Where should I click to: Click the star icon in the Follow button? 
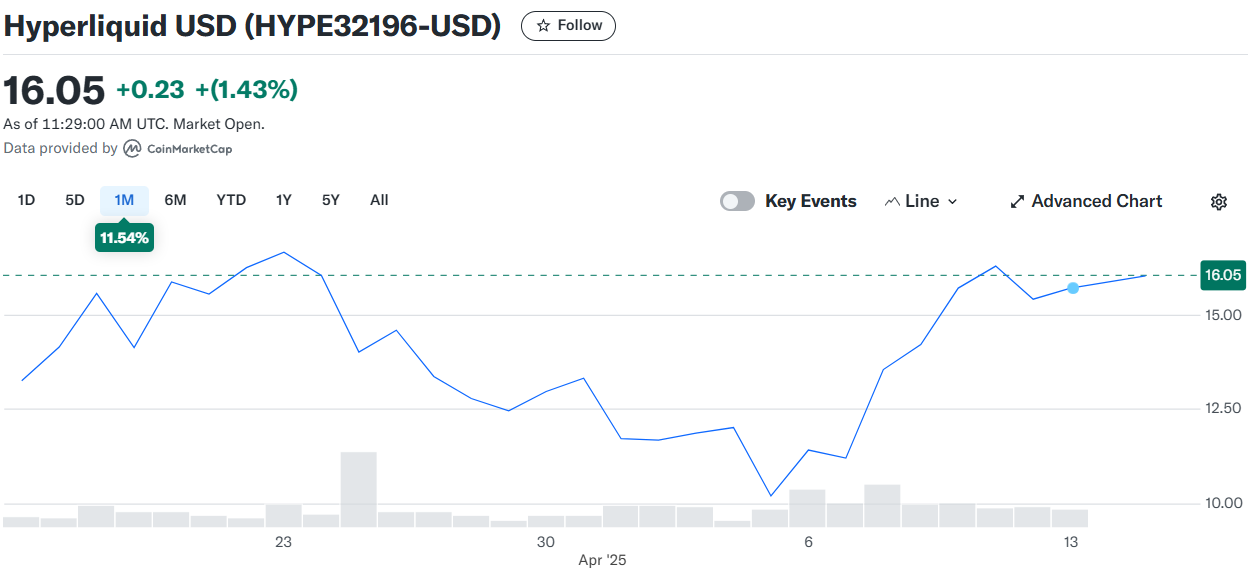pyautogui.click(x=543, y=26)
